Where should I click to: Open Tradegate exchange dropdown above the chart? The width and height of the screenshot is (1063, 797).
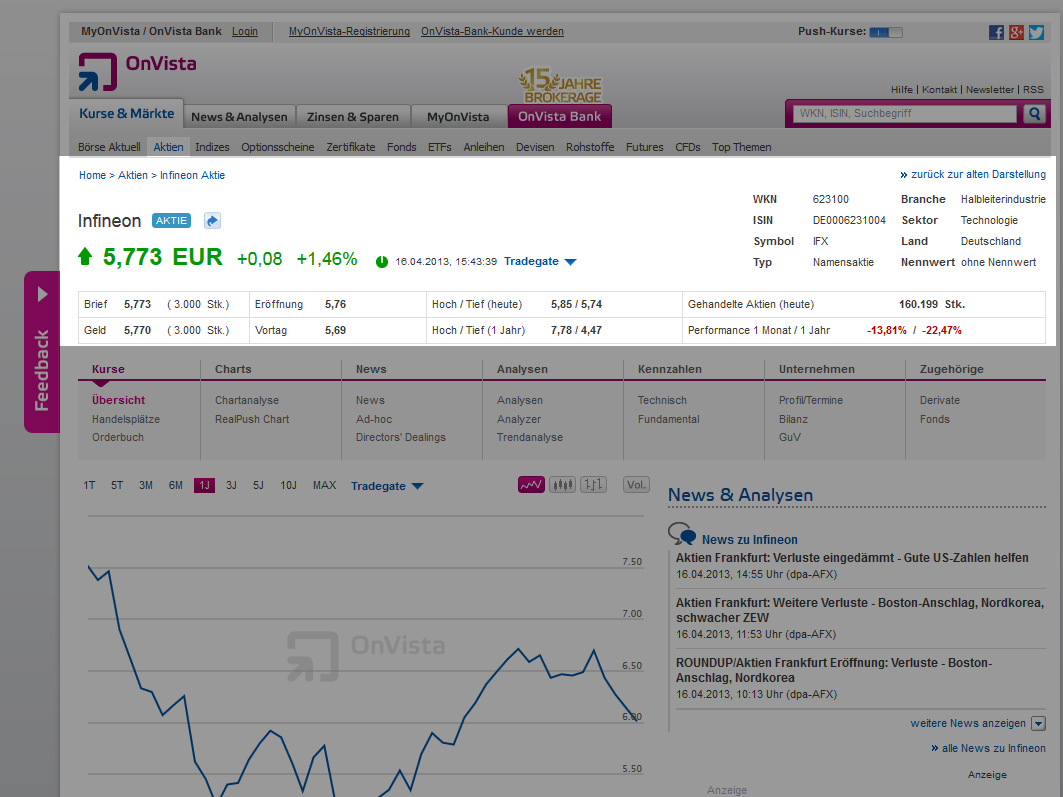click(x=387, y=486)
